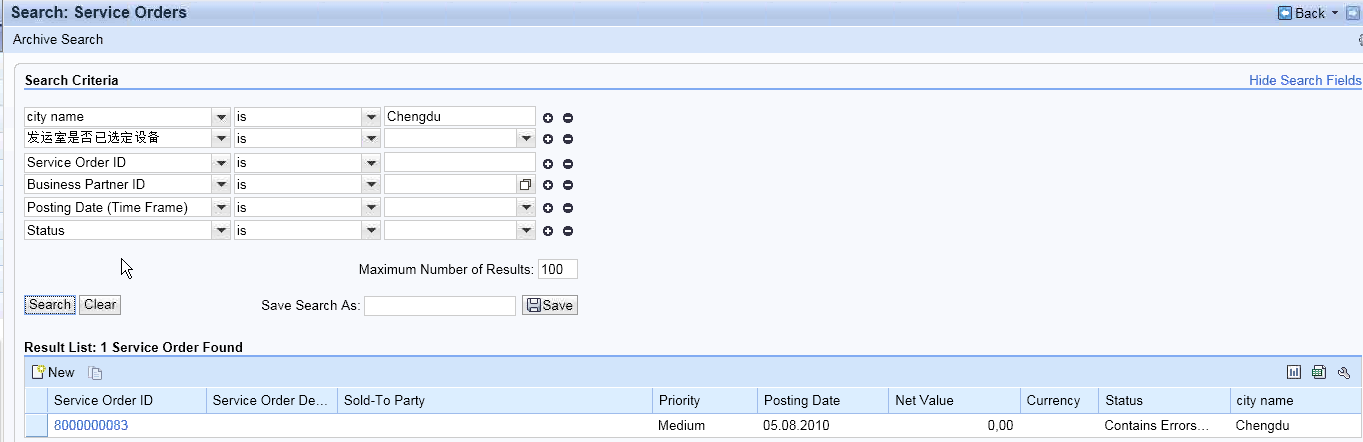
Task: Save the search with Save button
Action: 550,306
